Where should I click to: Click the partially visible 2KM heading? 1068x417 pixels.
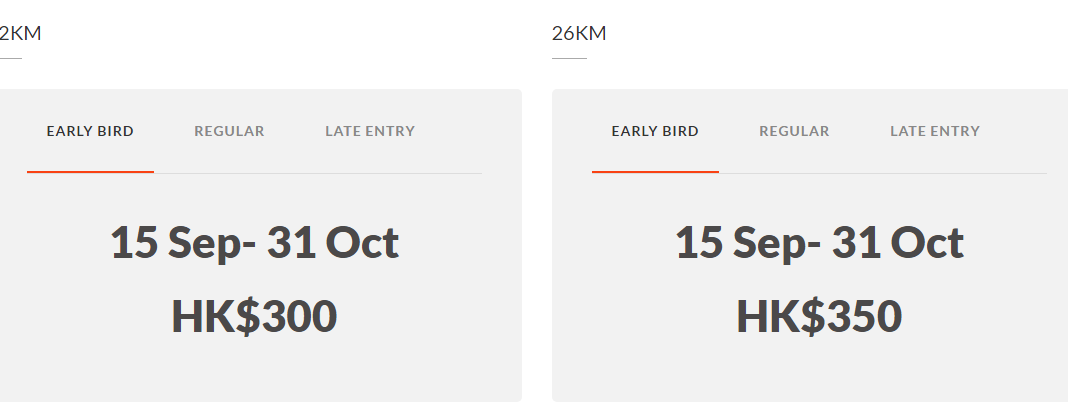click(x=20, y=34)
